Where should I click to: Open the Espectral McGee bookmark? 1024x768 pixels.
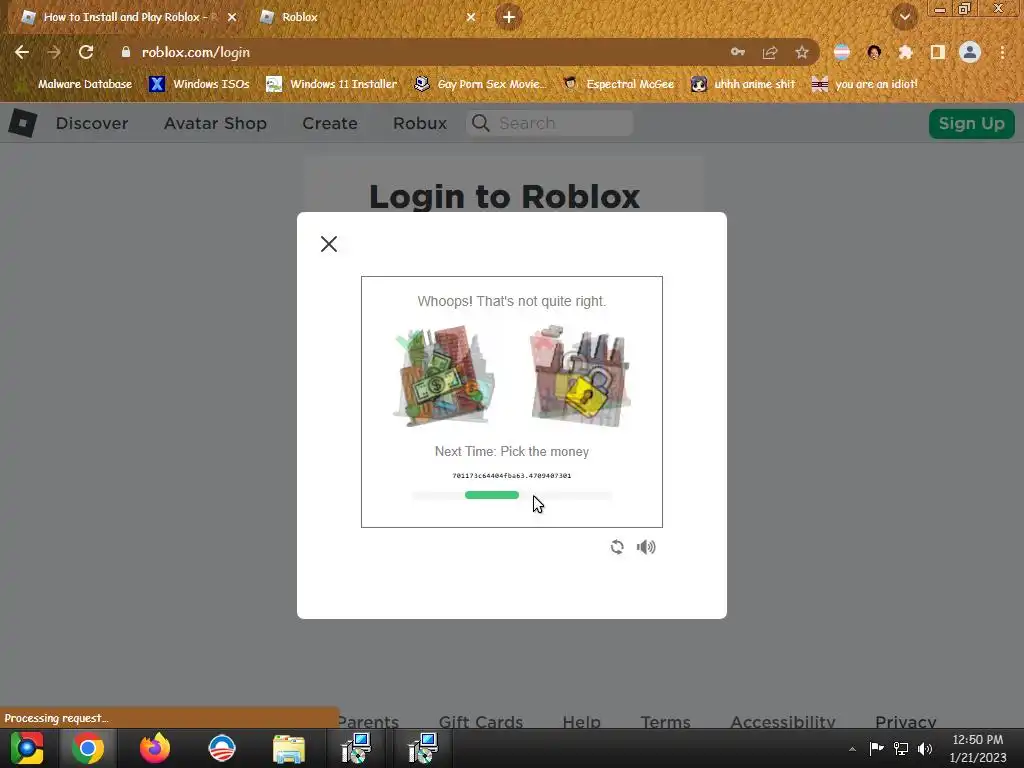619,84
